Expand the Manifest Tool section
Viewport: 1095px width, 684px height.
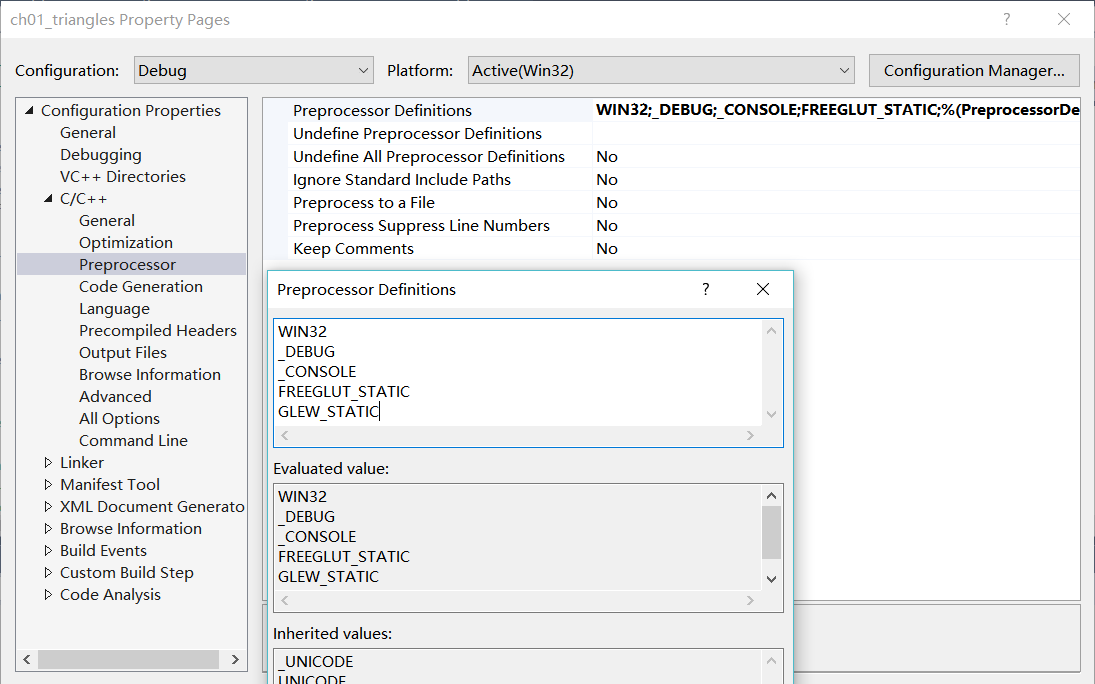click(x=46, y=484)
